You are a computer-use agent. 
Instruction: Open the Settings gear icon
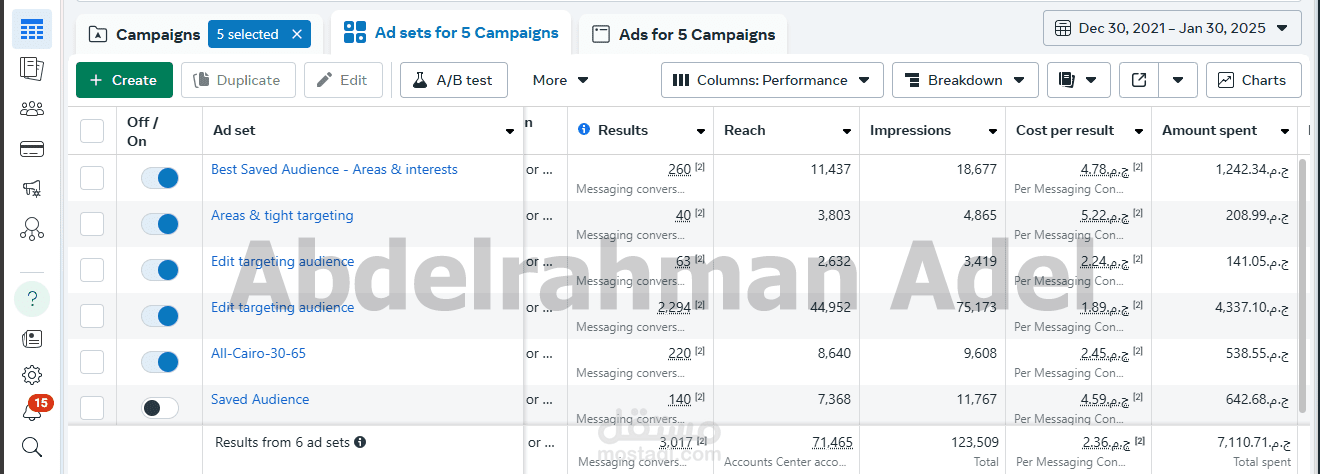point(32,375)
